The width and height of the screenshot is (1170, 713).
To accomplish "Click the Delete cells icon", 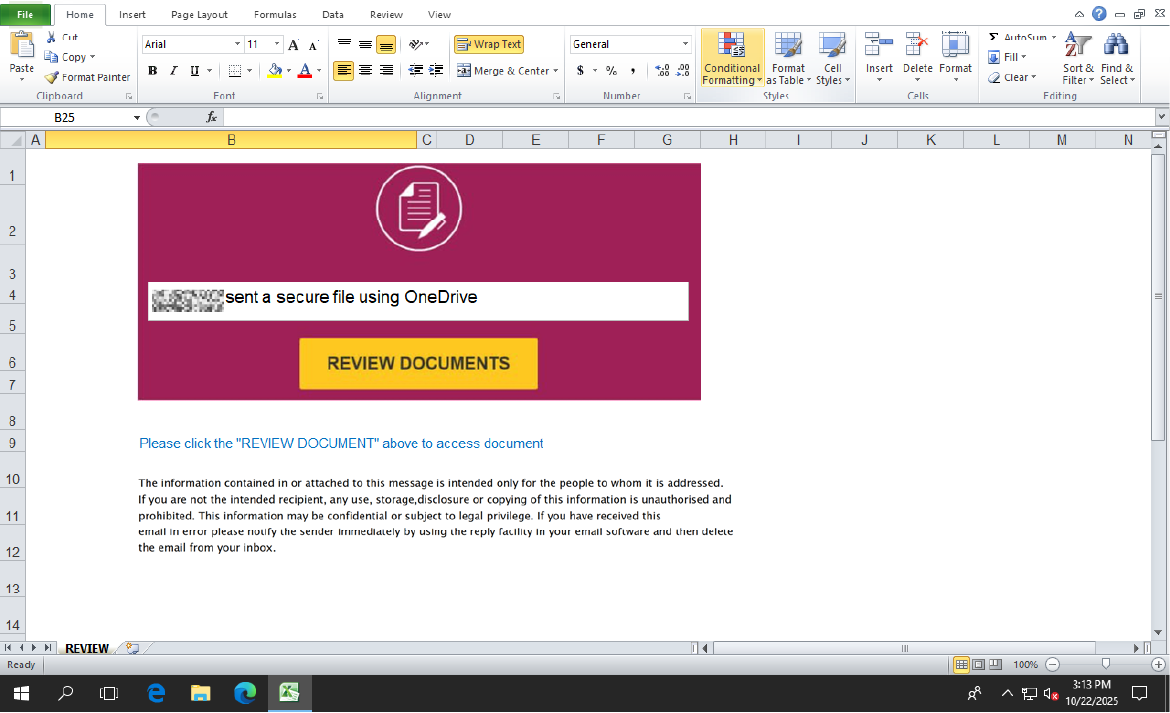I will (x=917, y=45).
